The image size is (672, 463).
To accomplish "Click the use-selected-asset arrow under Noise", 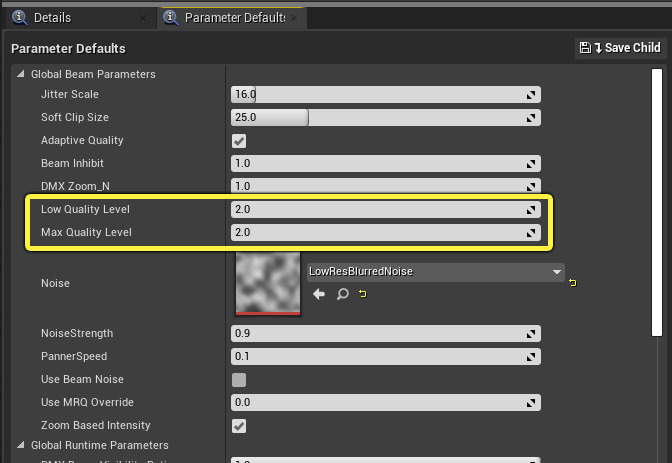I will click(x=319, y=294).
